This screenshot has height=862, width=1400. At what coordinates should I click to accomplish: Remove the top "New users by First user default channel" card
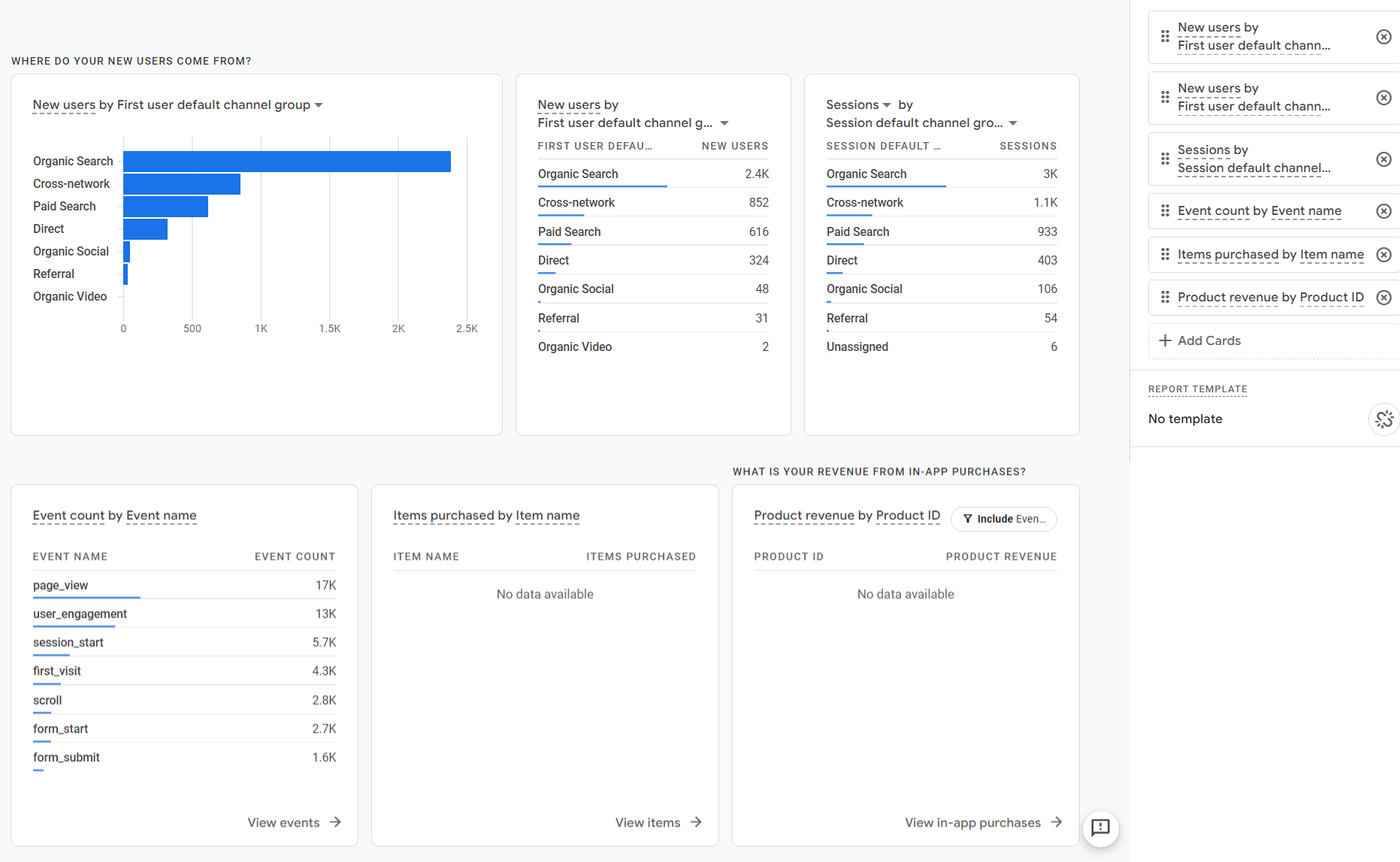point(1384,36)
